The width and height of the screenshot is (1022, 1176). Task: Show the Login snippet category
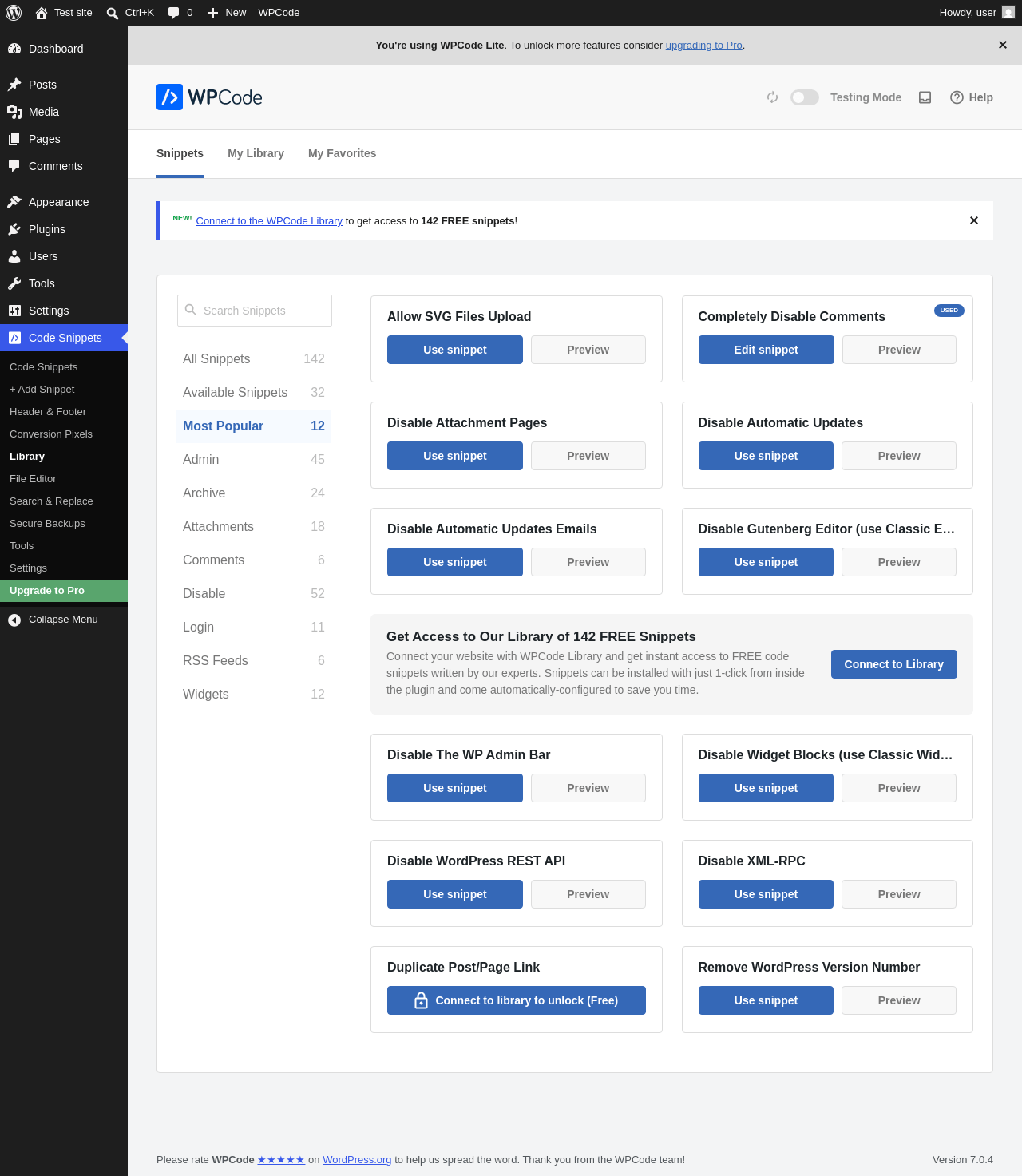(x=254, y=628)
